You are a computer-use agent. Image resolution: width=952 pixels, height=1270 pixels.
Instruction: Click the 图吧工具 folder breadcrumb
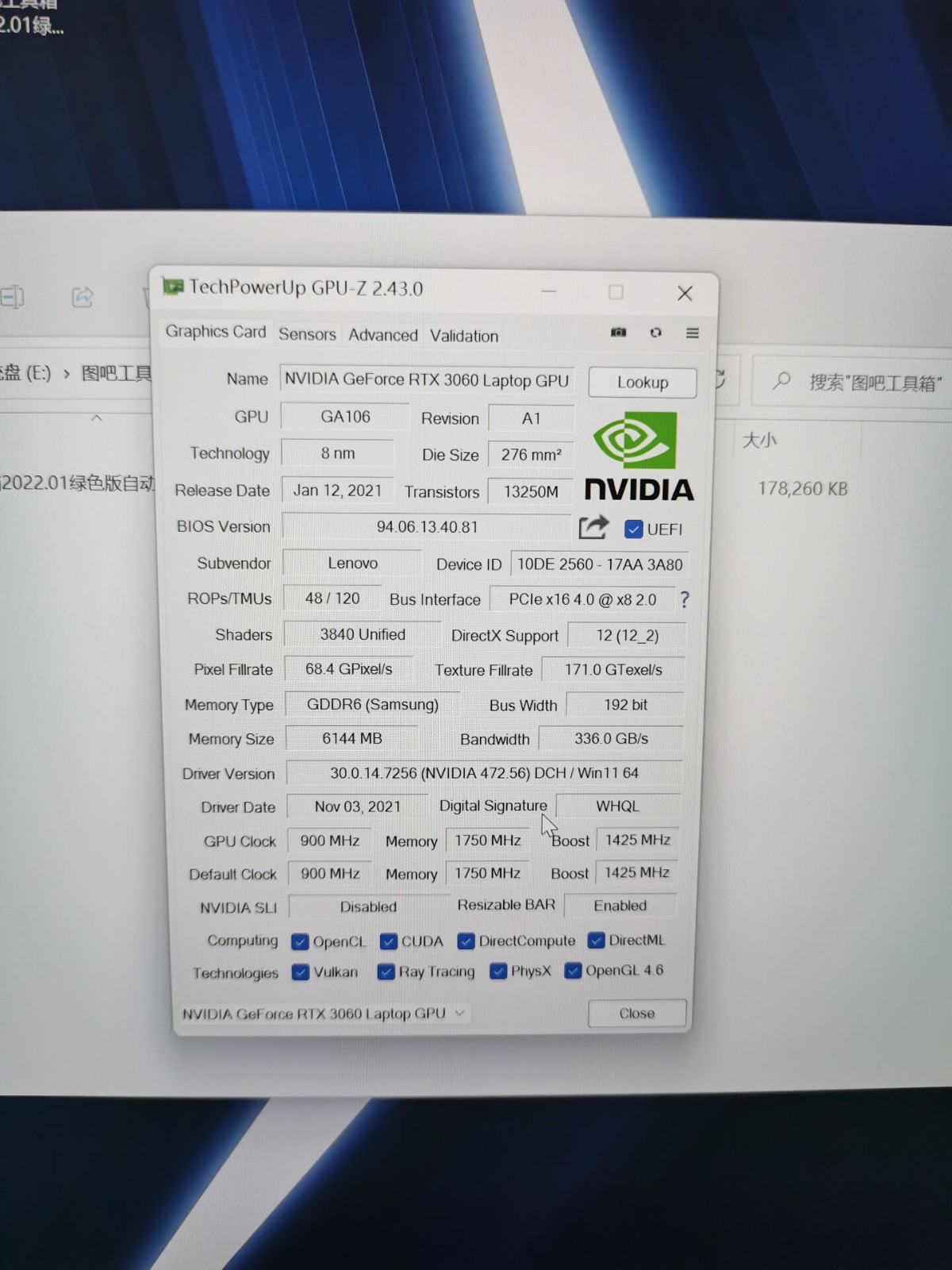116,373
